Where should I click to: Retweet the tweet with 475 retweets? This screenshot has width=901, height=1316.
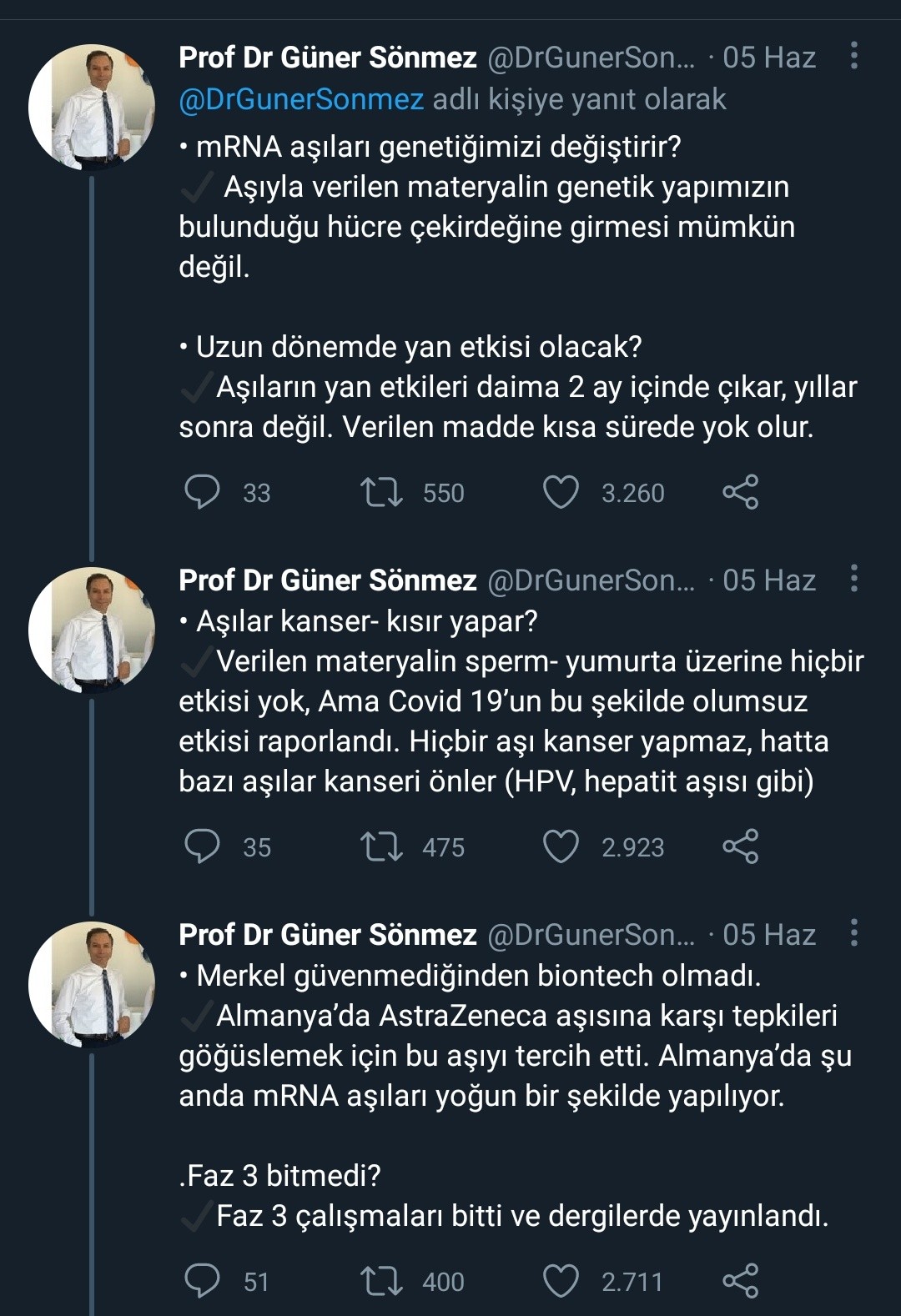point(381,846)
